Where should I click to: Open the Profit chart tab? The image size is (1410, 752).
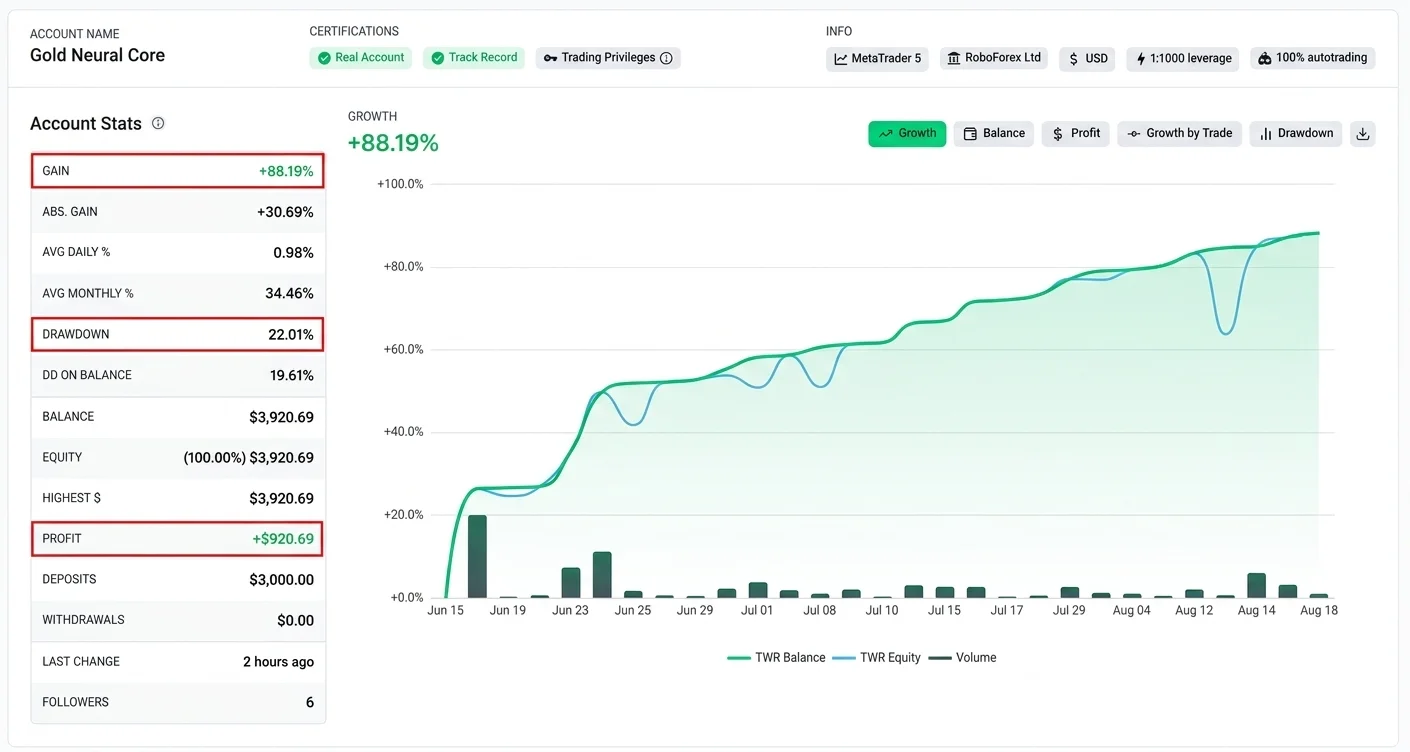coord(1075,134)
